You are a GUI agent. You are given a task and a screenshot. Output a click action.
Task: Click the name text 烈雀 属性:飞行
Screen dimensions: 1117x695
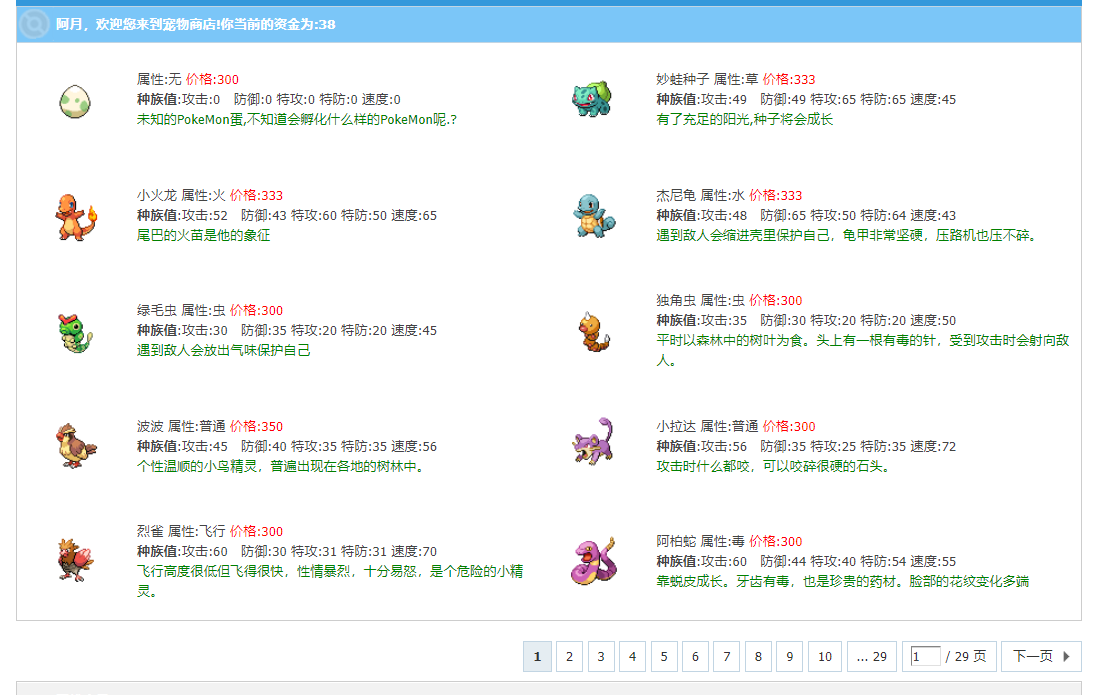181,531
